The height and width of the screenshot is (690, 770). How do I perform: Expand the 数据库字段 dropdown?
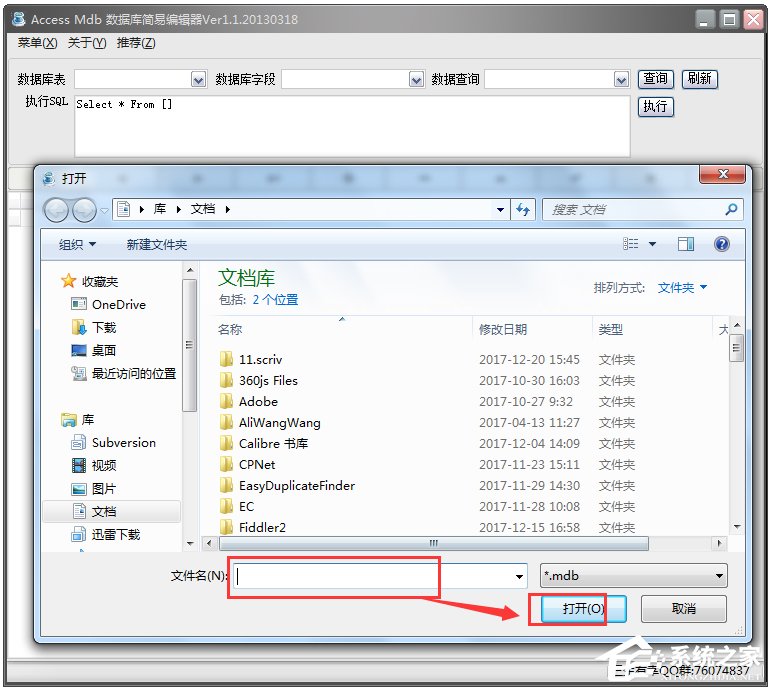pos(416,79)
